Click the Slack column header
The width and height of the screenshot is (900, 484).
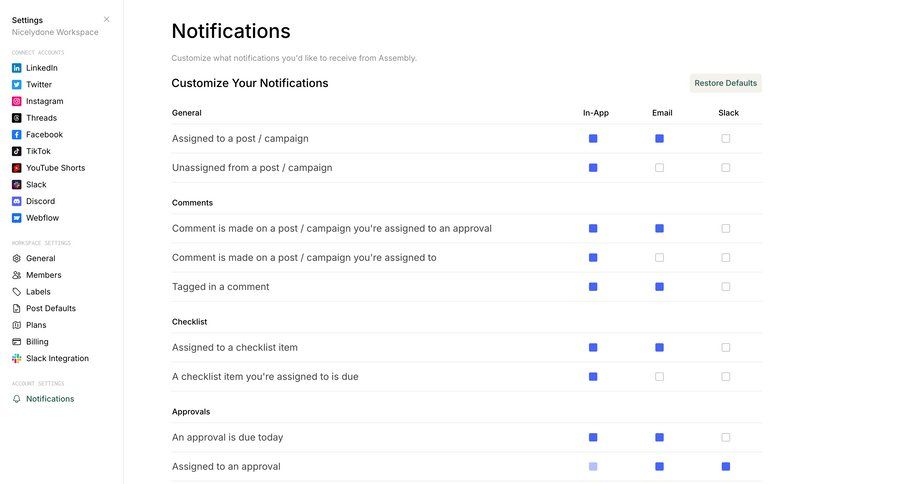tap(728, 113)
